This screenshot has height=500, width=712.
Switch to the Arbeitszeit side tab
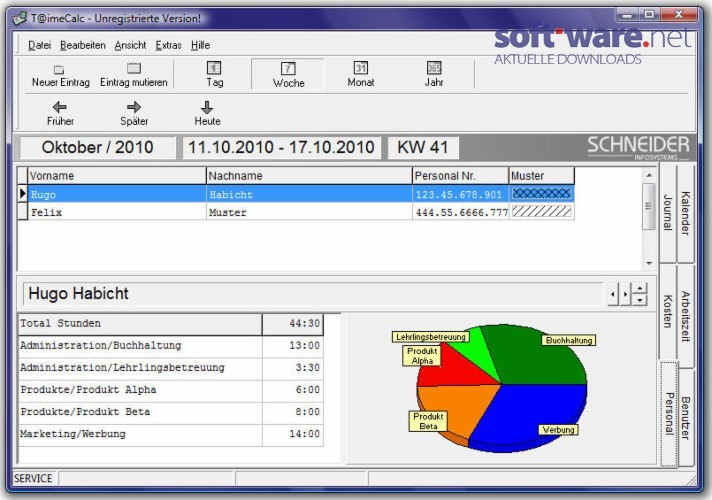tap(685, 316)
